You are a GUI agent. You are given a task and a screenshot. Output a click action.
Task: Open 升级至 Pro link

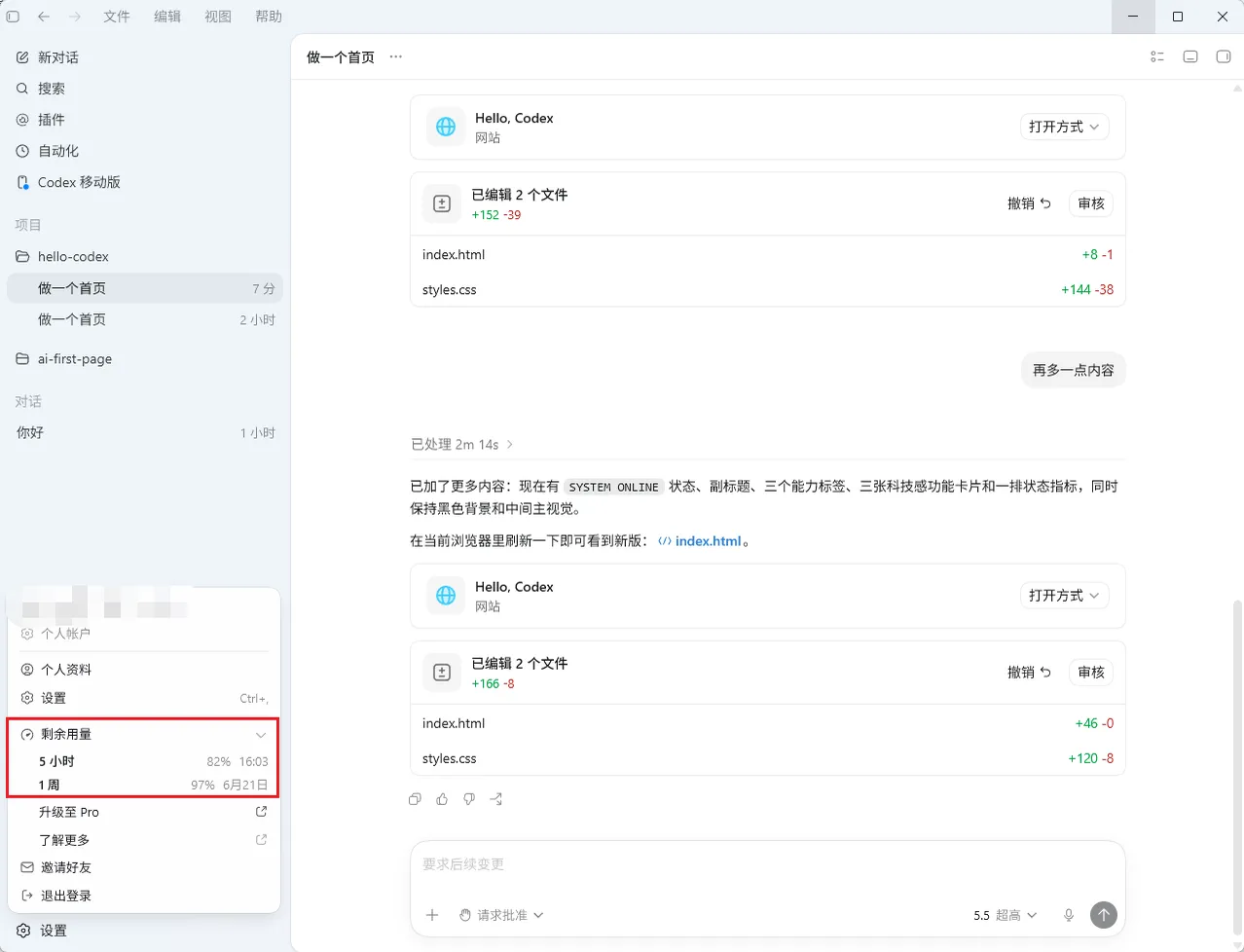pyautogui.click(x=144, y=812)
